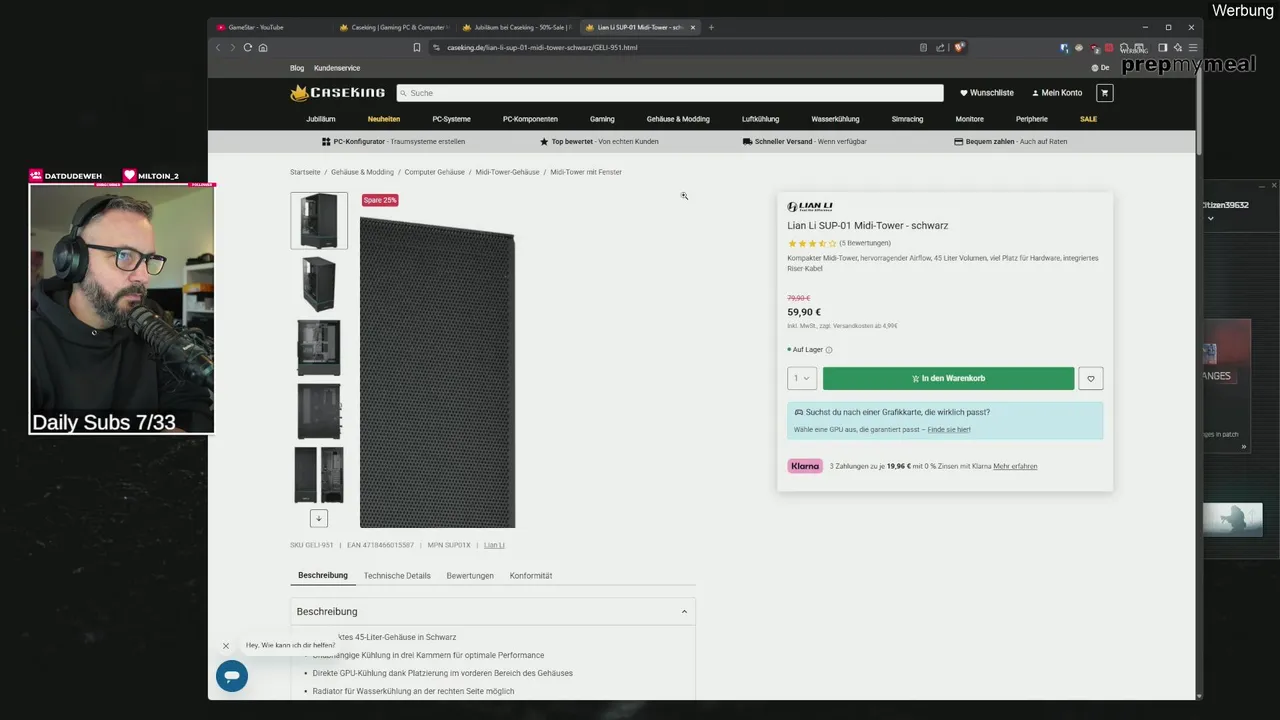1280x720 pixels.
Task: Open reader mode icon in address bar
Action: (923, 47)
